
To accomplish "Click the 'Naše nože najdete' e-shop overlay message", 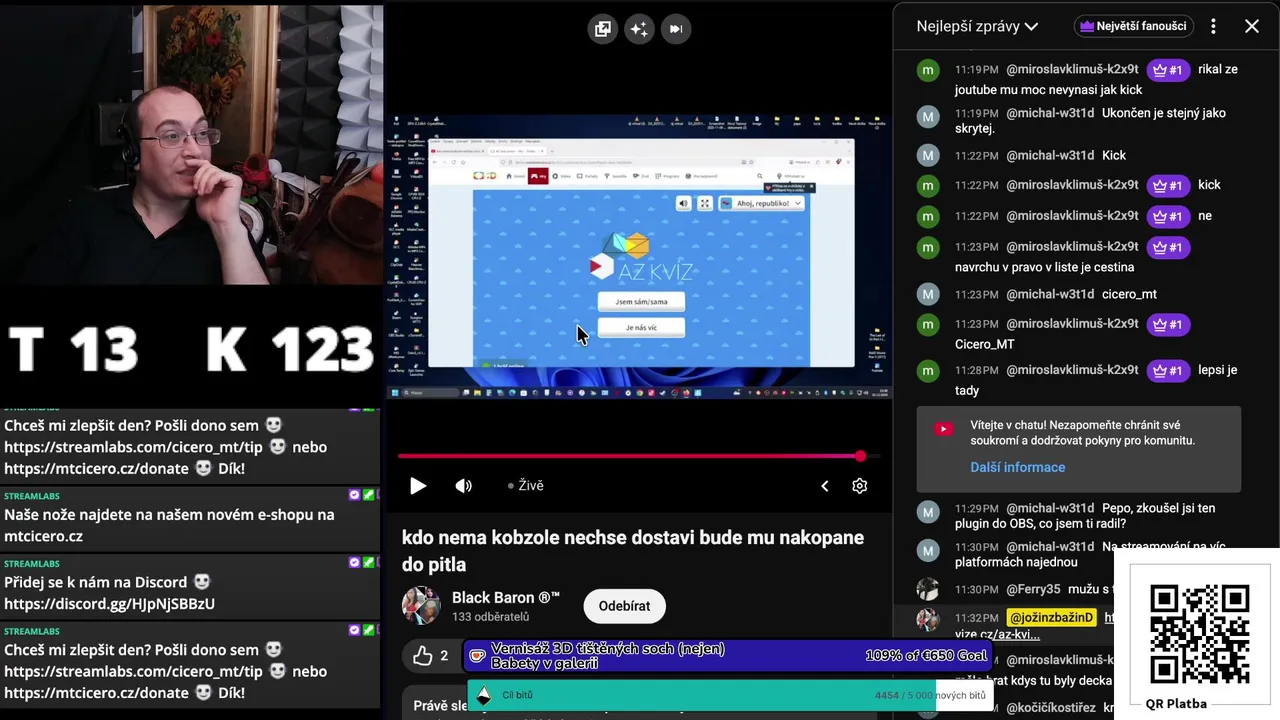I will [190, 520].
